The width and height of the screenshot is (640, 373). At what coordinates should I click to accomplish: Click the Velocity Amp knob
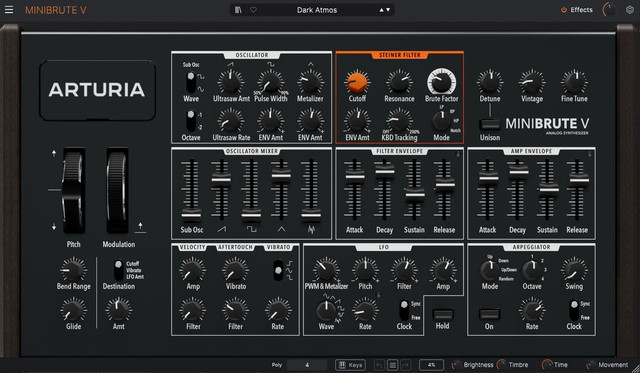tap(192, 270)
